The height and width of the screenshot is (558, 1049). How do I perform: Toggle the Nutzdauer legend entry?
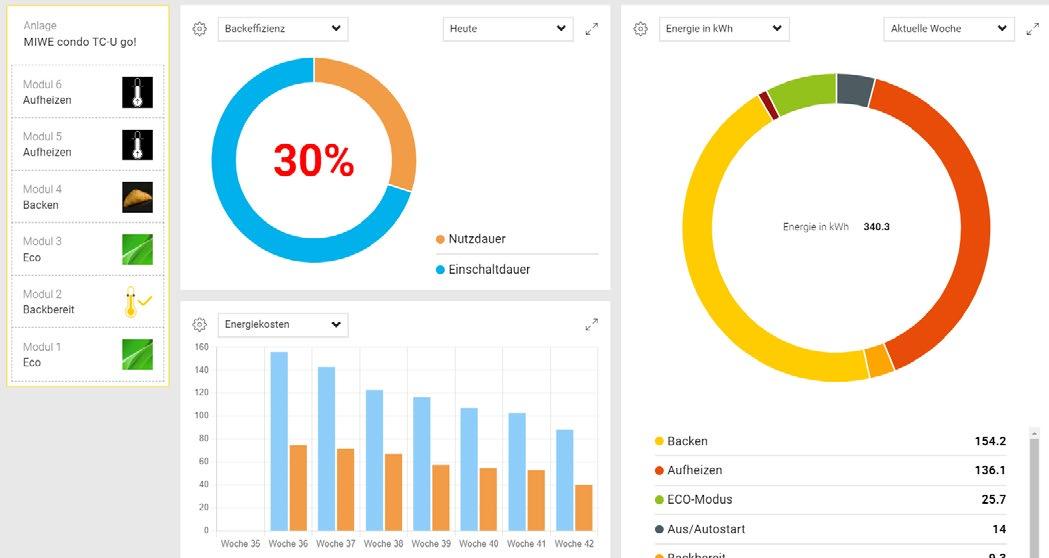point(470,239)
